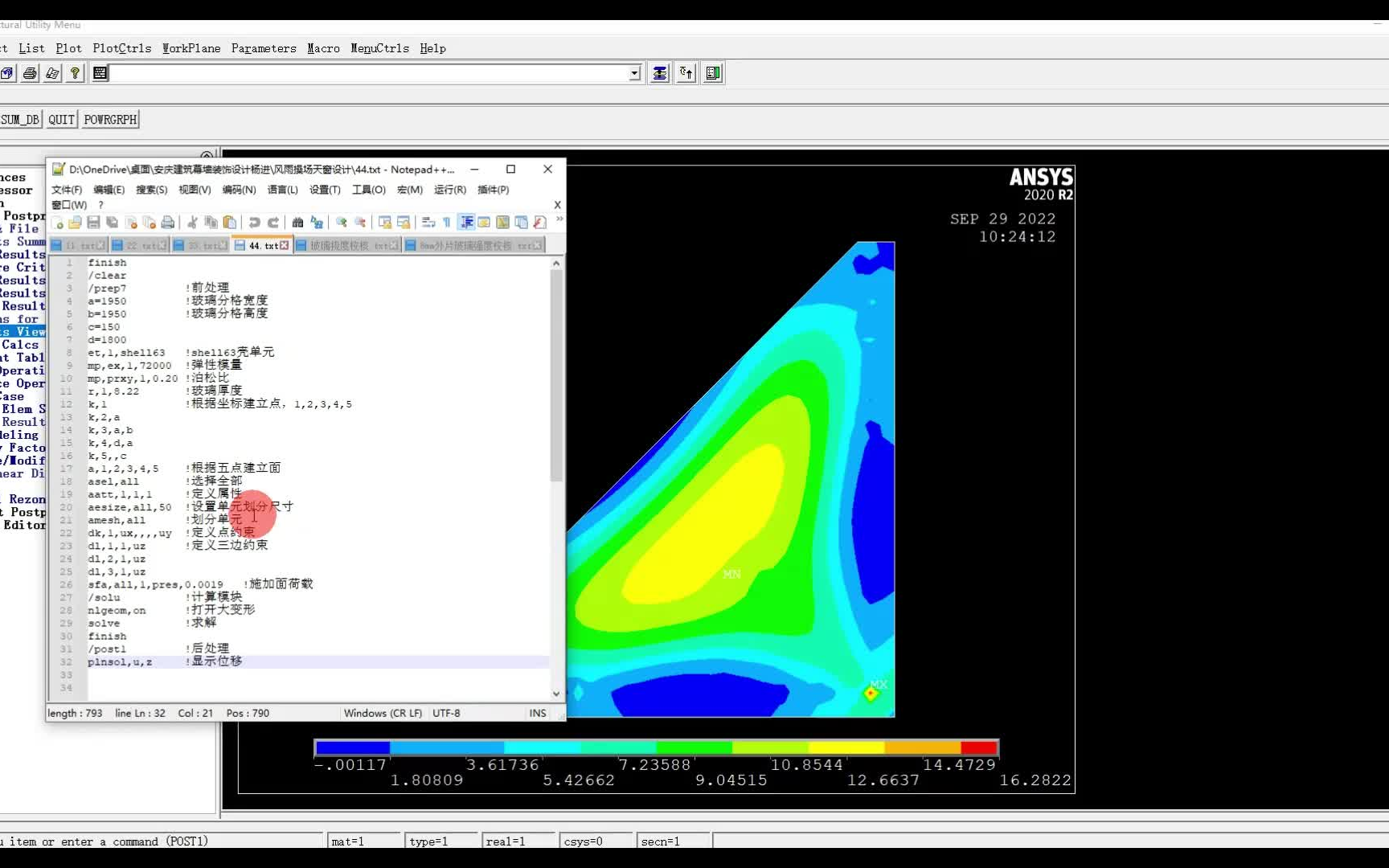
Task: Click the MX marker on the contour plot
Action: [879, 686]
